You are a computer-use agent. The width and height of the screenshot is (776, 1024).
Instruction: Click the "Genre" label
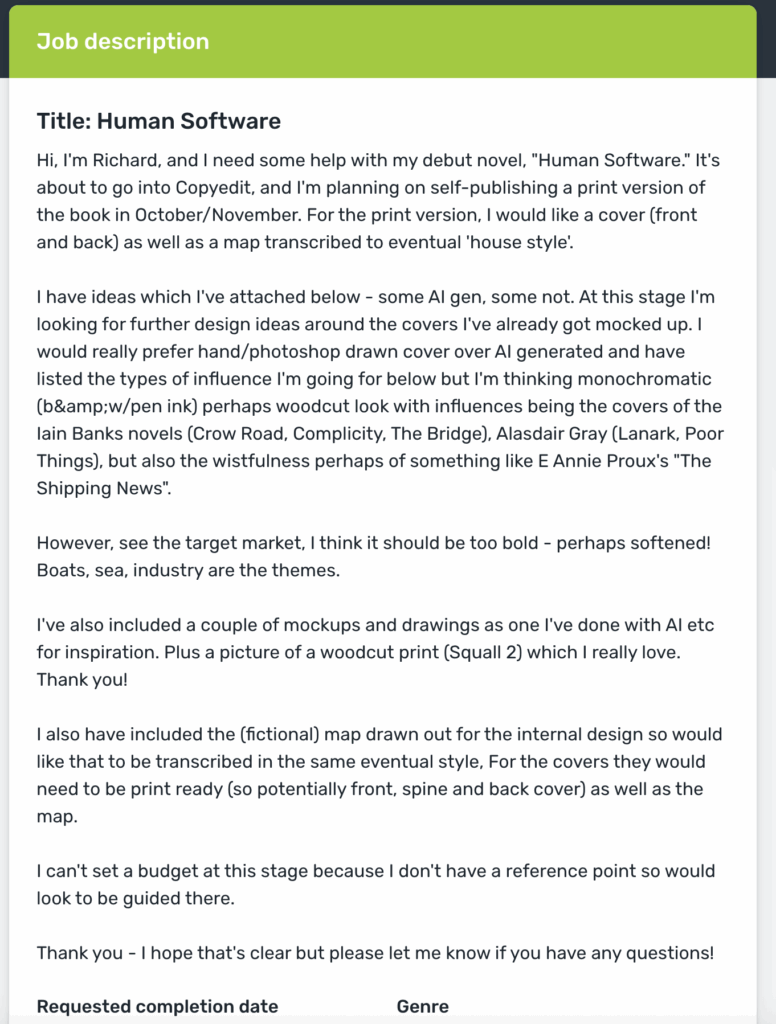click(422, 1006)
